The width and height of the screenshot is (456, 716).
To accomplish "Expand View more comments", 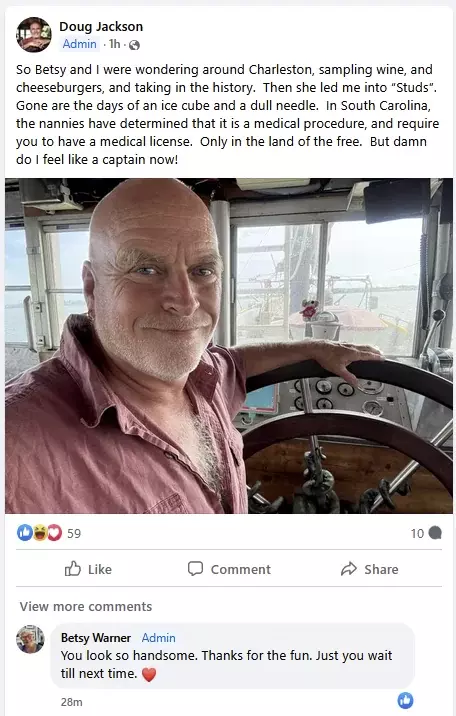I will click(x=86, y=606).
